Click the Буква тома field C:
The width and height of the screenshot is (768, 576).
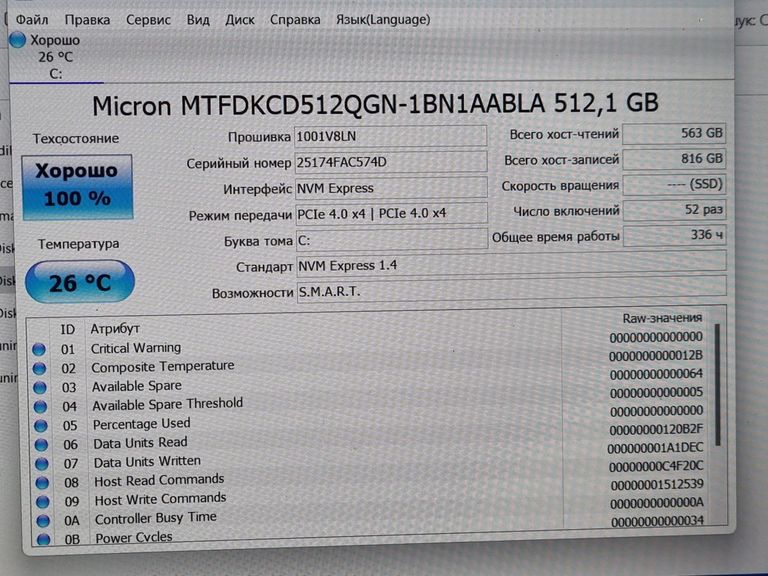392,240
